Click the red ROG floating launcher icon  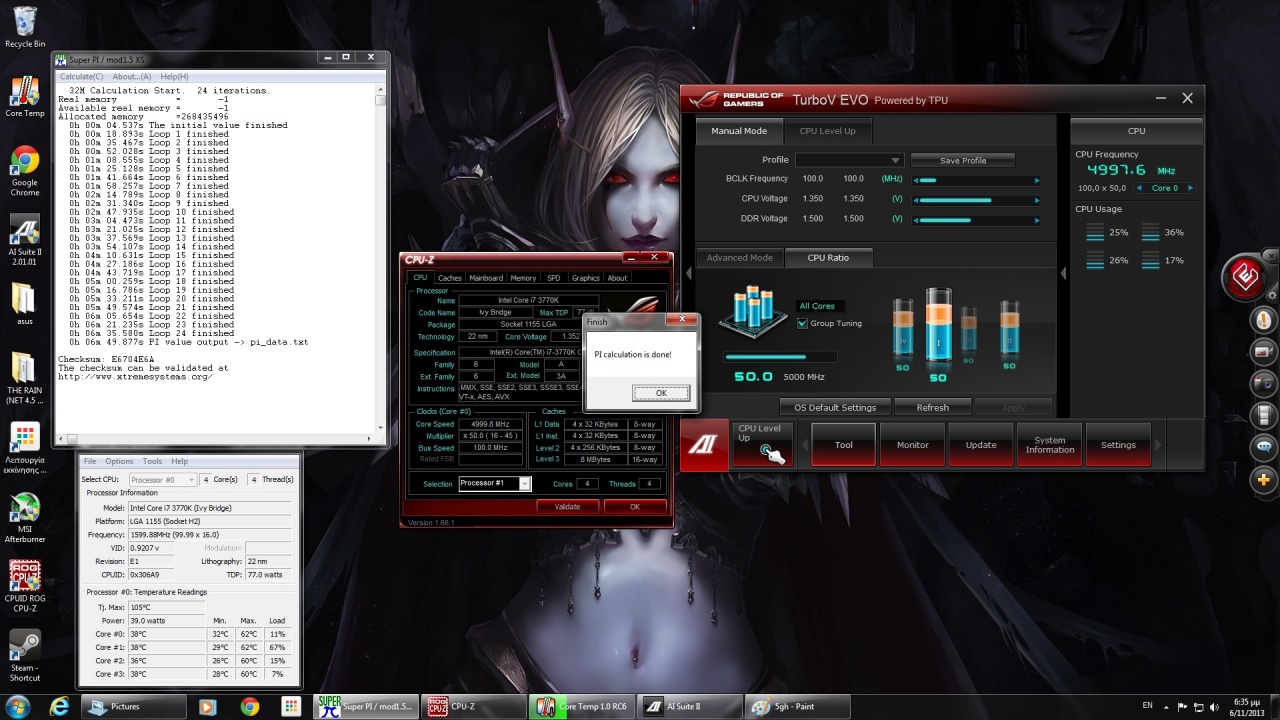coord(1246,278)
